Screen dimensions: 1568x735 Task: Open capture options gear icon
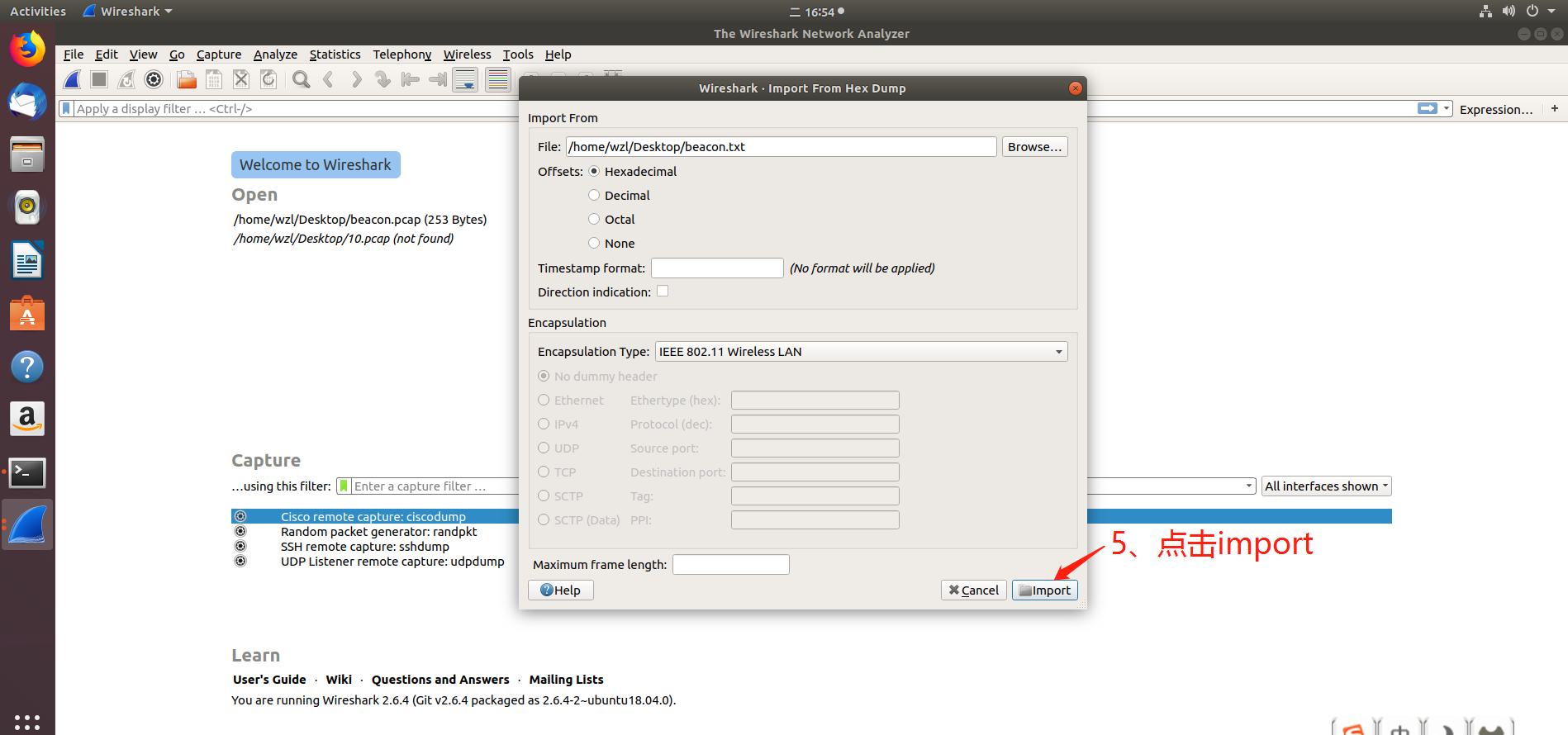tap(154, 79)
